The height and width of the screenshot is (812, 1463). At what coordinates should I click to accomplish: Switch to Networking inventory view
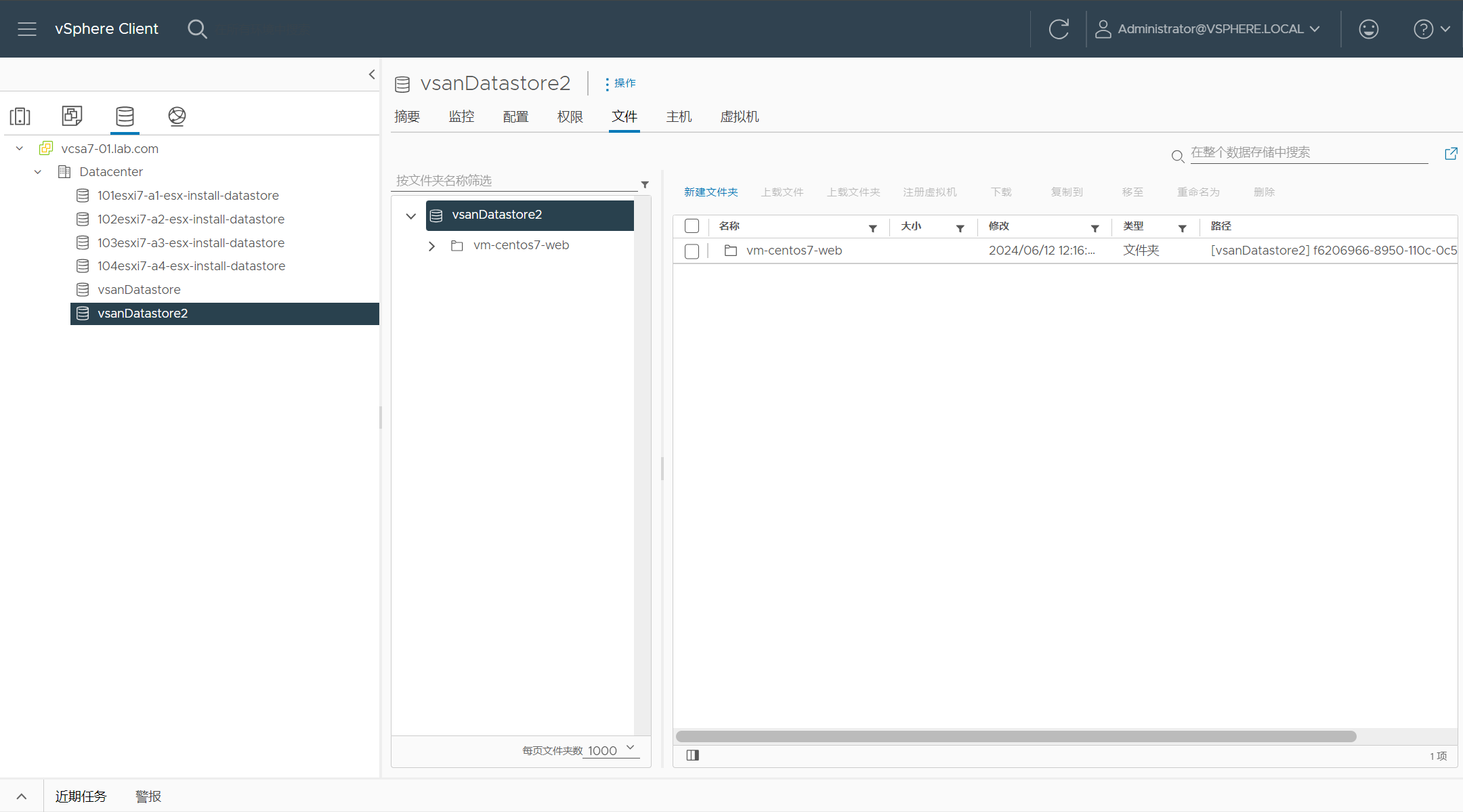click(177, 116)
